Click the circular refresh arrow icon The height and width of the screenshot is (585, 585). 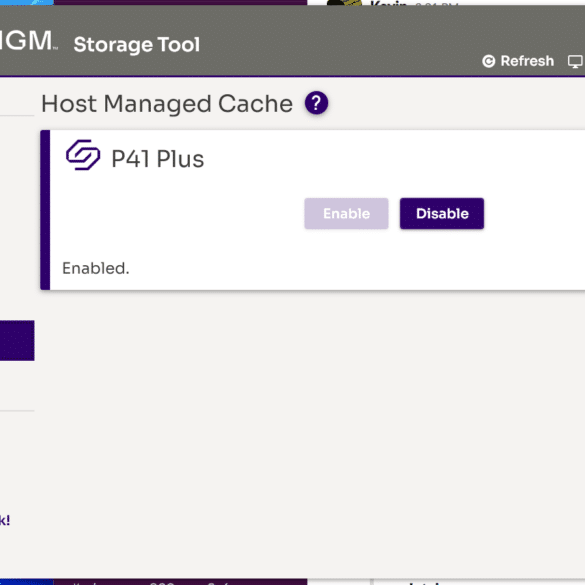tap(489, 61)
